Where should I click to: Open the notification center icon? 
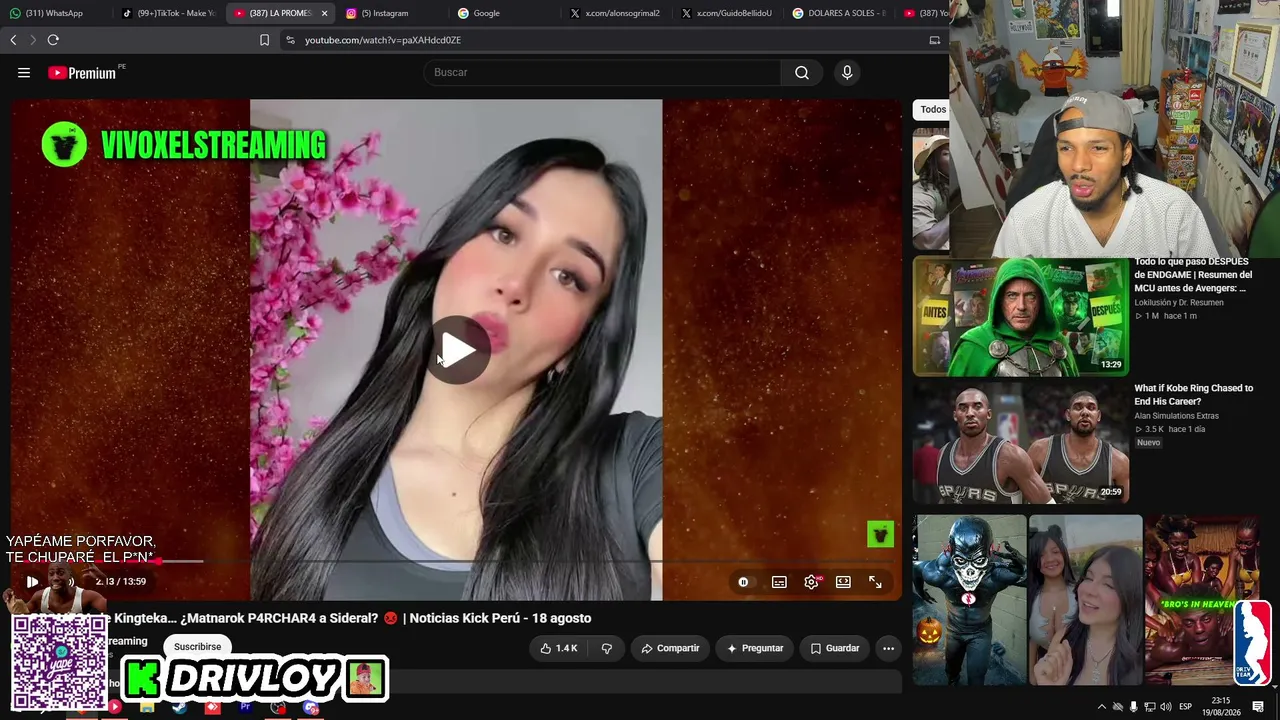point(1258,707)
